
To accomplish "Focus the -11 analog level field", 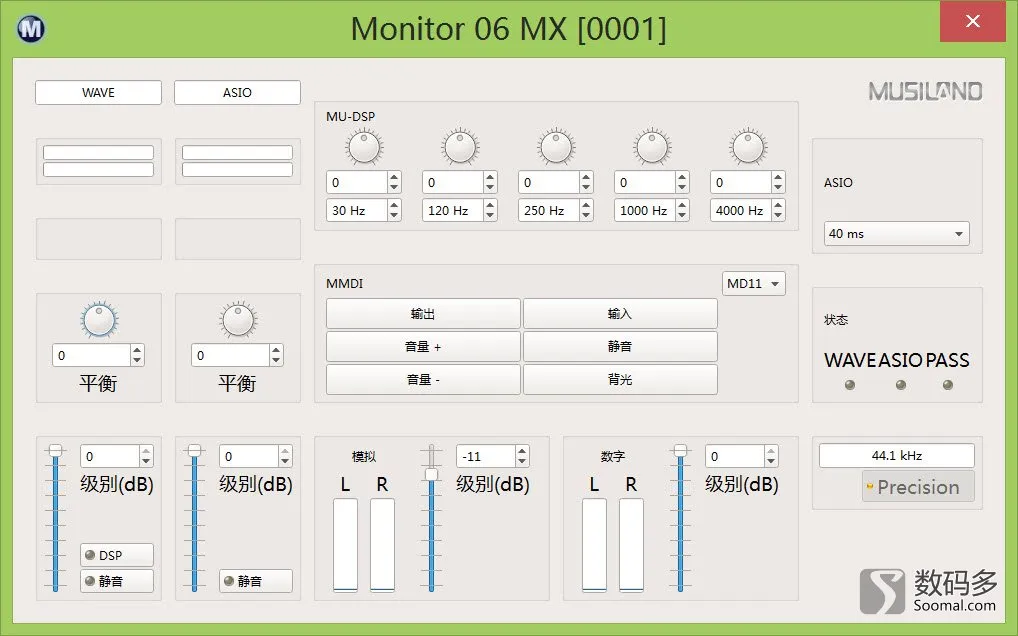I will click(486, 456).
